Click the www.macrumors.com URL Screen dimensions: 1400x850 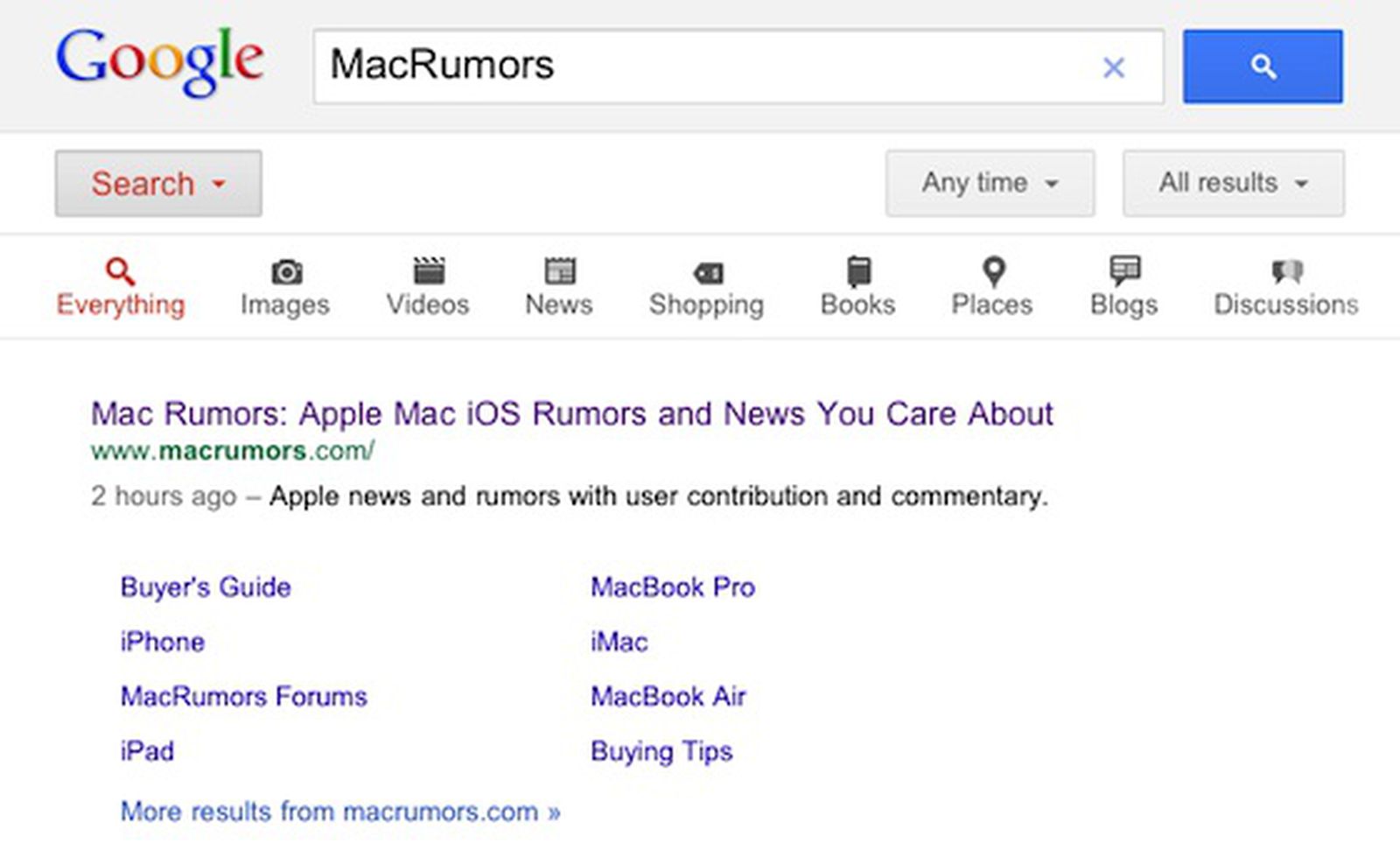(233, 451)
